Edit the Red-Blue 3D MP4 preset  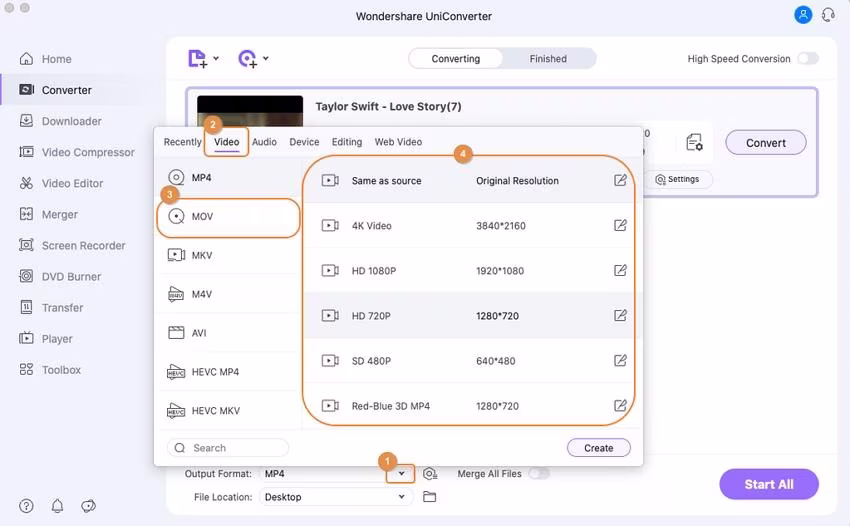click(620, 406)
